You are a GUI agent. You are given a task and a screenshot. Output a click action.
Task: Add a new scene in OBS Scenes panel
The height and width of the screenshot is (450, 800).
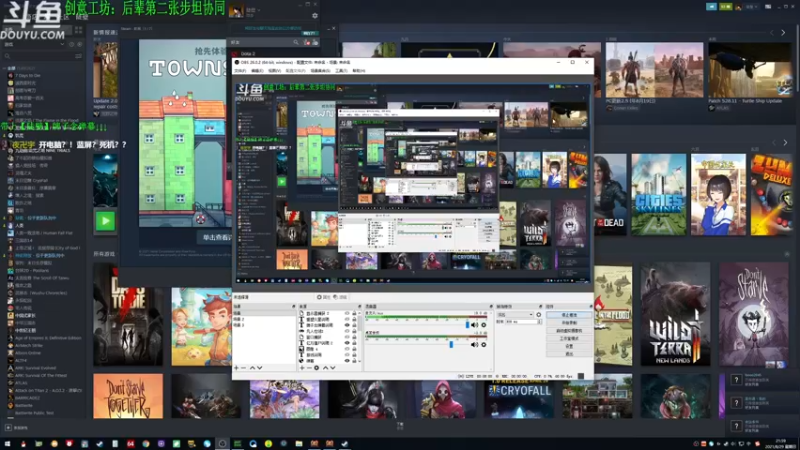(236, 367)
